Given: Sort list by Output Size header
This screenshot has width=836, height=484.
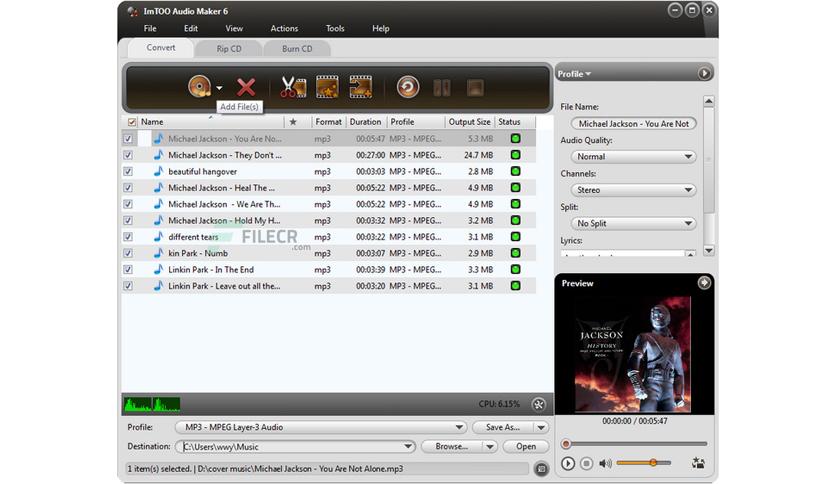Looking at the screenshot, I should point(469,122).
